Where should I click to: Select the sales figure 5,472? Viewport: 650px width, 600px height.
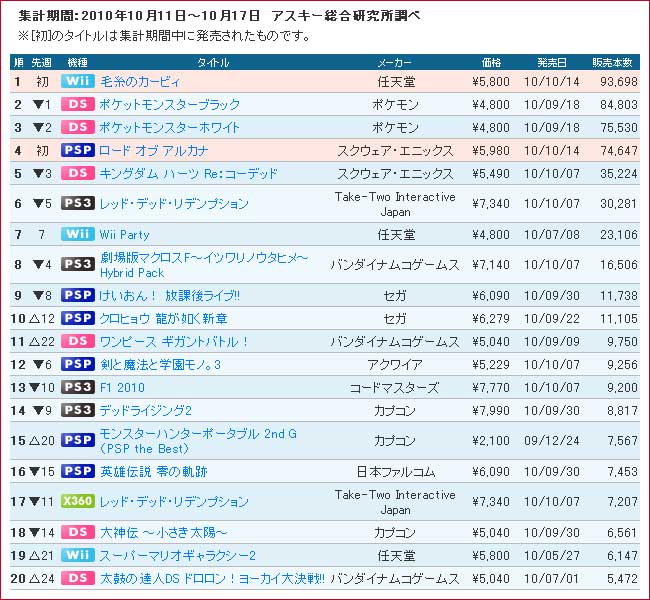click(x=622, y=578)
